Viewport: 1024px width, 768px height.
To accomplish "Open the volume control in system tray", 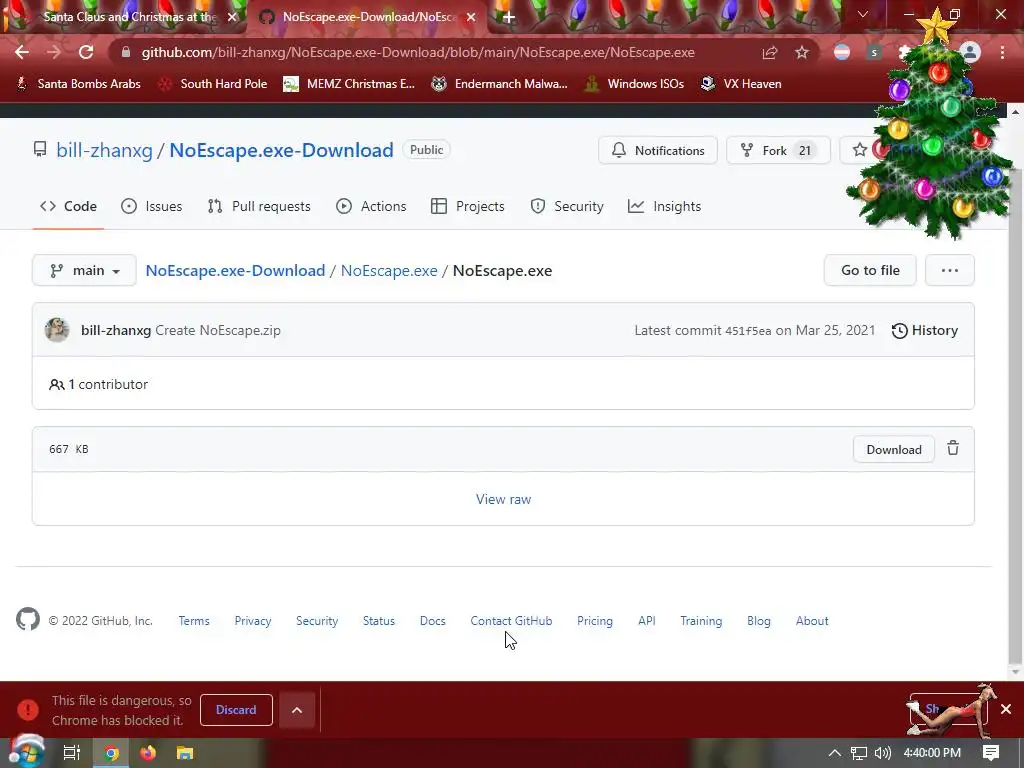I will (882, 753).
